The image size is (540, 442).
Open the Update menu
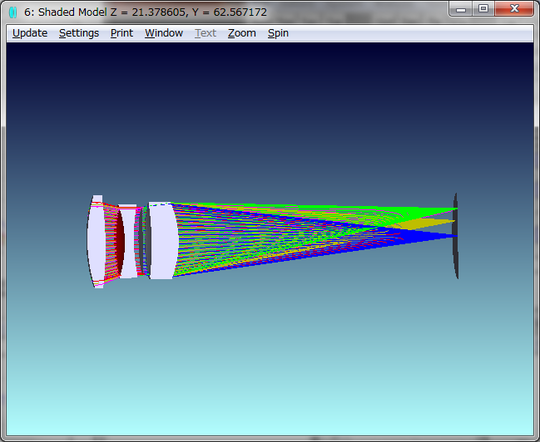point(30,33)
